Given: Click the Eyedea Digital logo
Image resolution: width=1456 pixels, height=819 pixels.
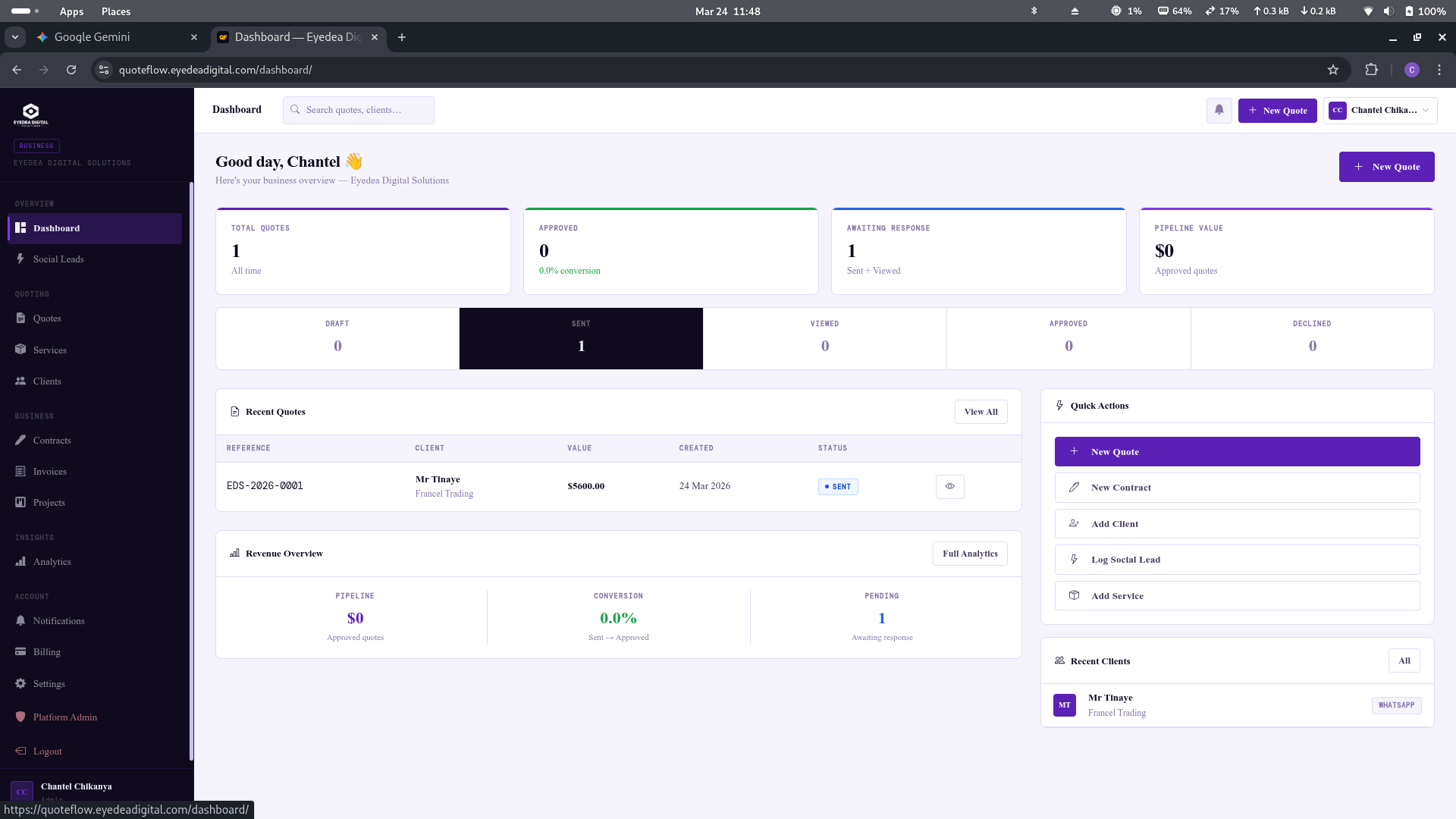Looking at the screenshot, I should pos(31,115).
